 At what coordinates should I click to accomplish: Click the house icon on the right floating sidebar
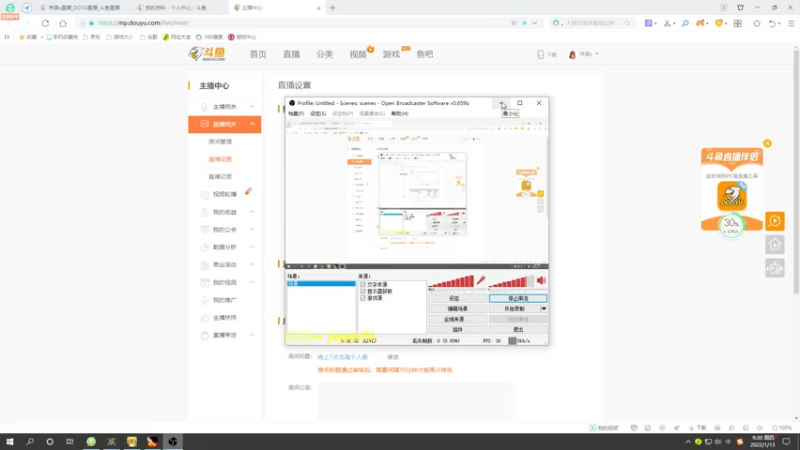774,244
